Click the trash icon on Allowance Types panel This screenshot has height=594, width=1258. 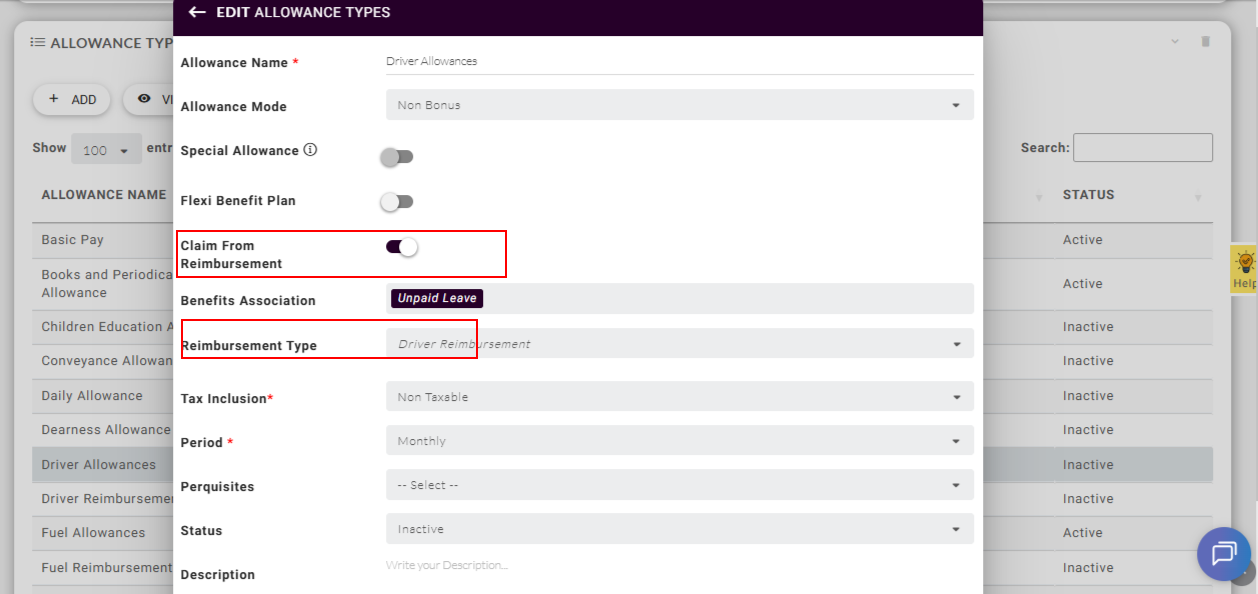(x=1205, y=42)
